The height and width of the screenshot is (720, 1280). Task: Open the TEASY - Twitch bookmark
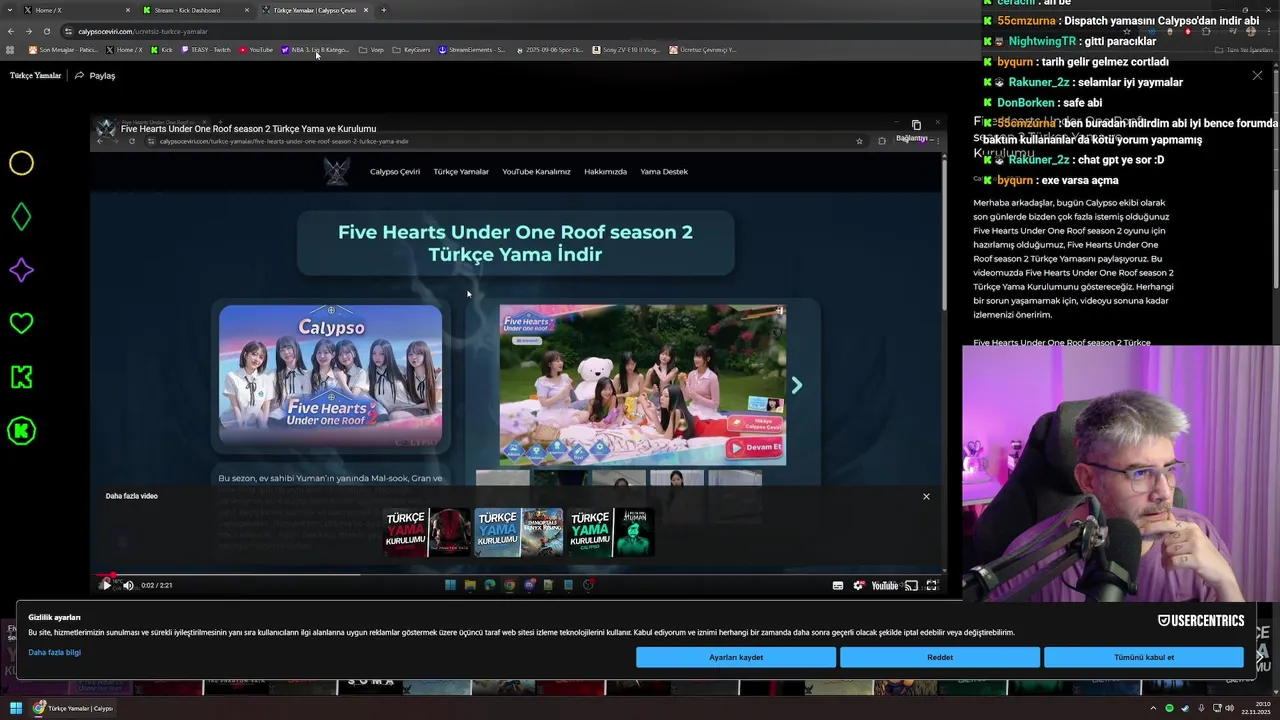(x=206, y=49)
